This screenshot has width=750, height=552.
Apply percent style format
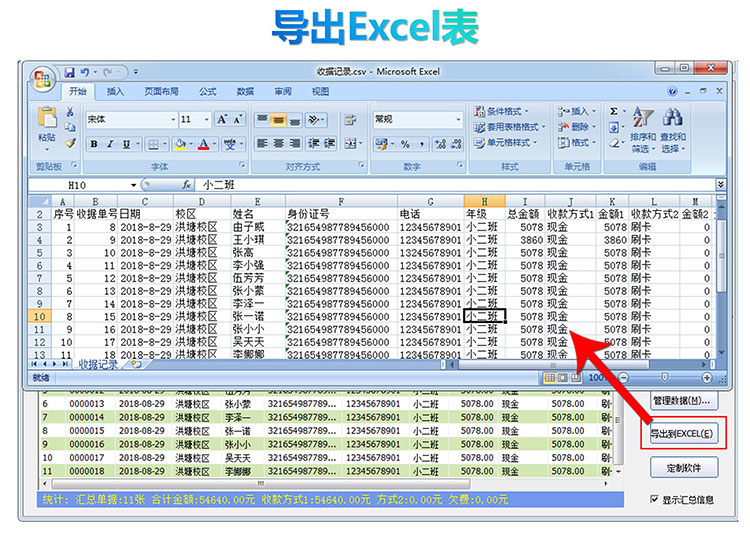[x=405, y=144]
